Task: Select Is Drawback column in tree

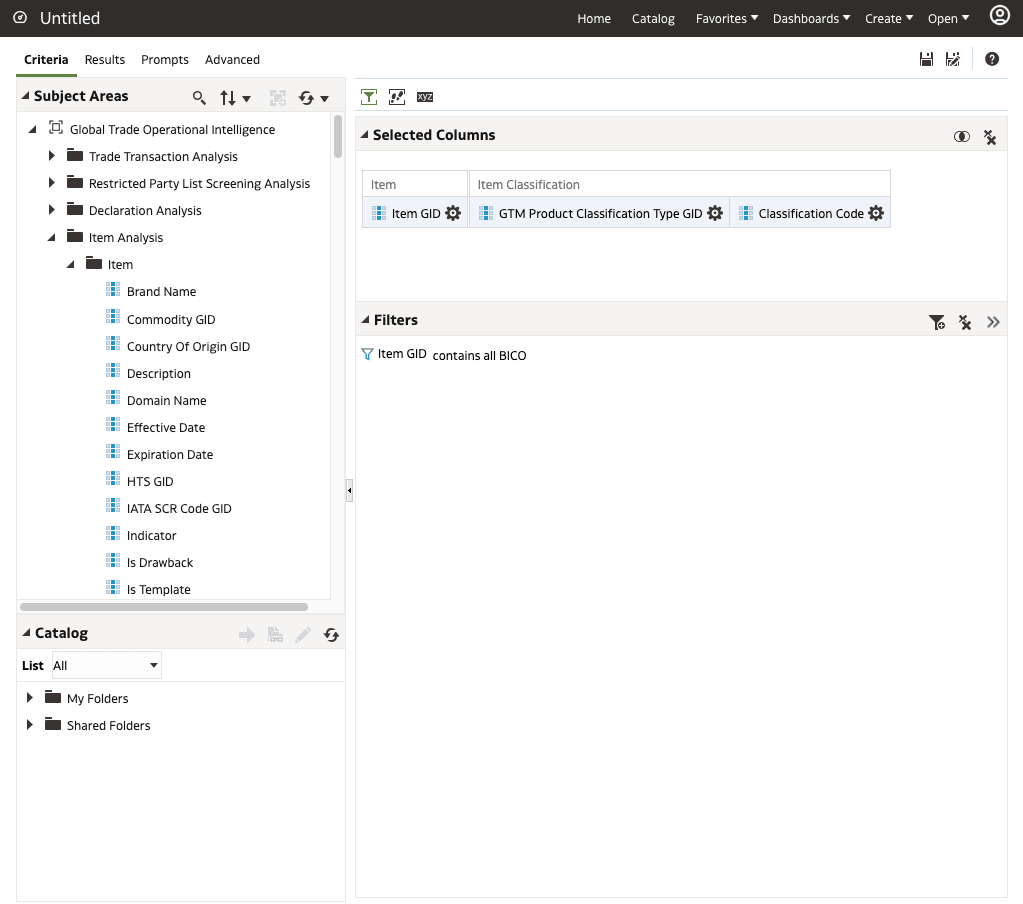Action: [160, 562]
